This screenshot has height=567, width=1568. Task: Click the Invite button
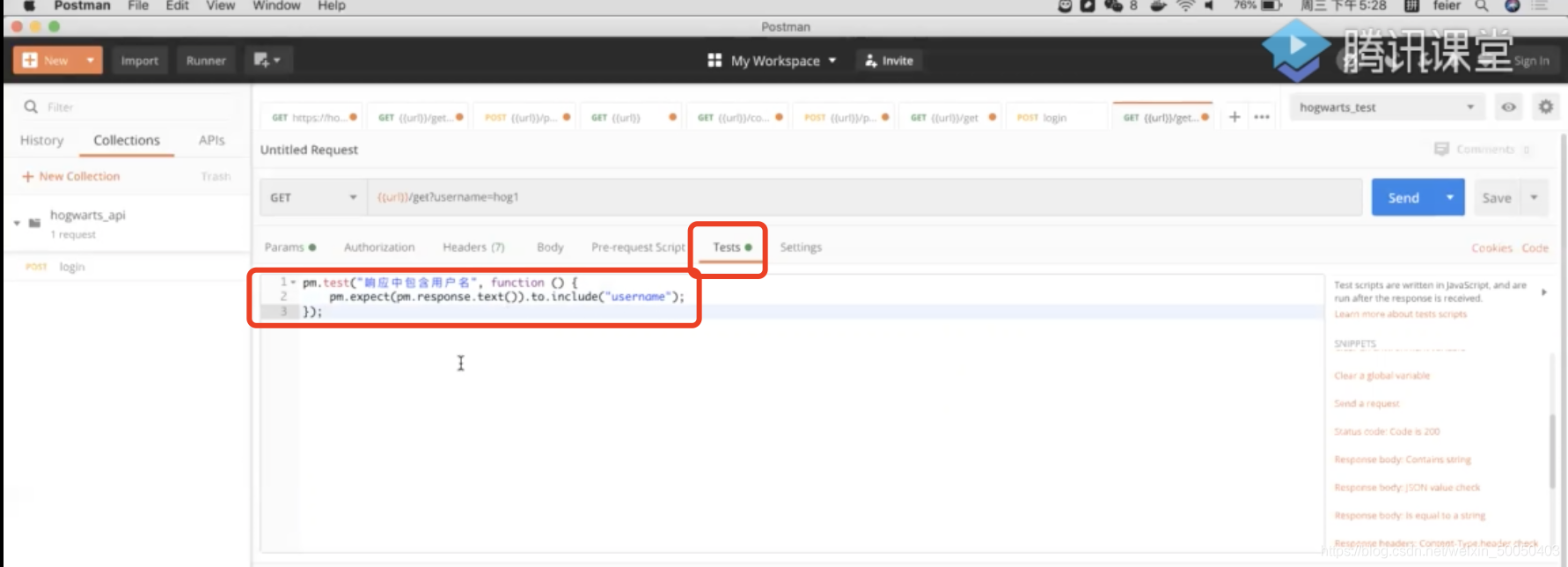889,61
